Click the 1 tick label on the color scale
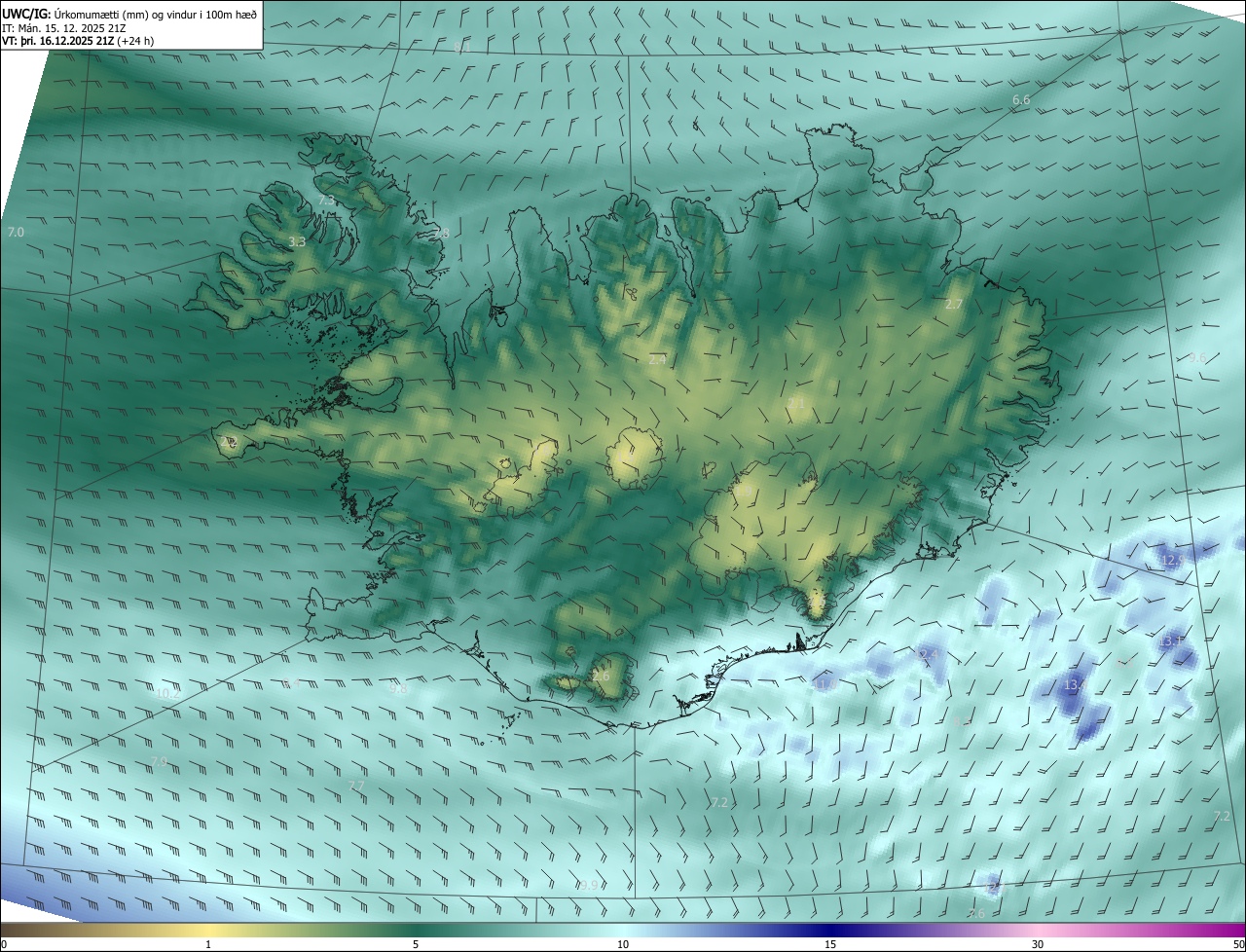 pyautogui.click(x=208, y=944)
